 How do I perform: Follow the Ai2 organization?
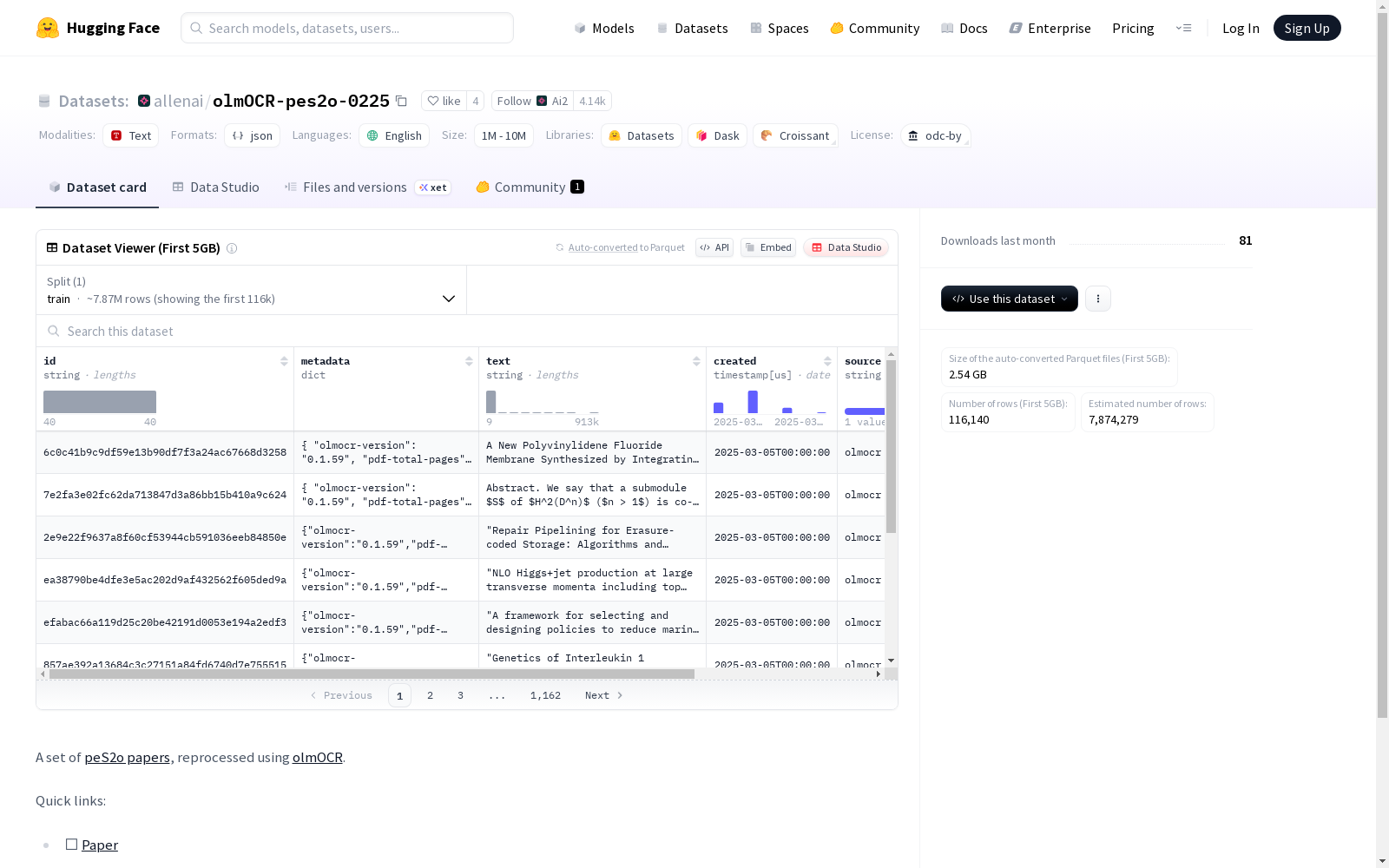532,101
